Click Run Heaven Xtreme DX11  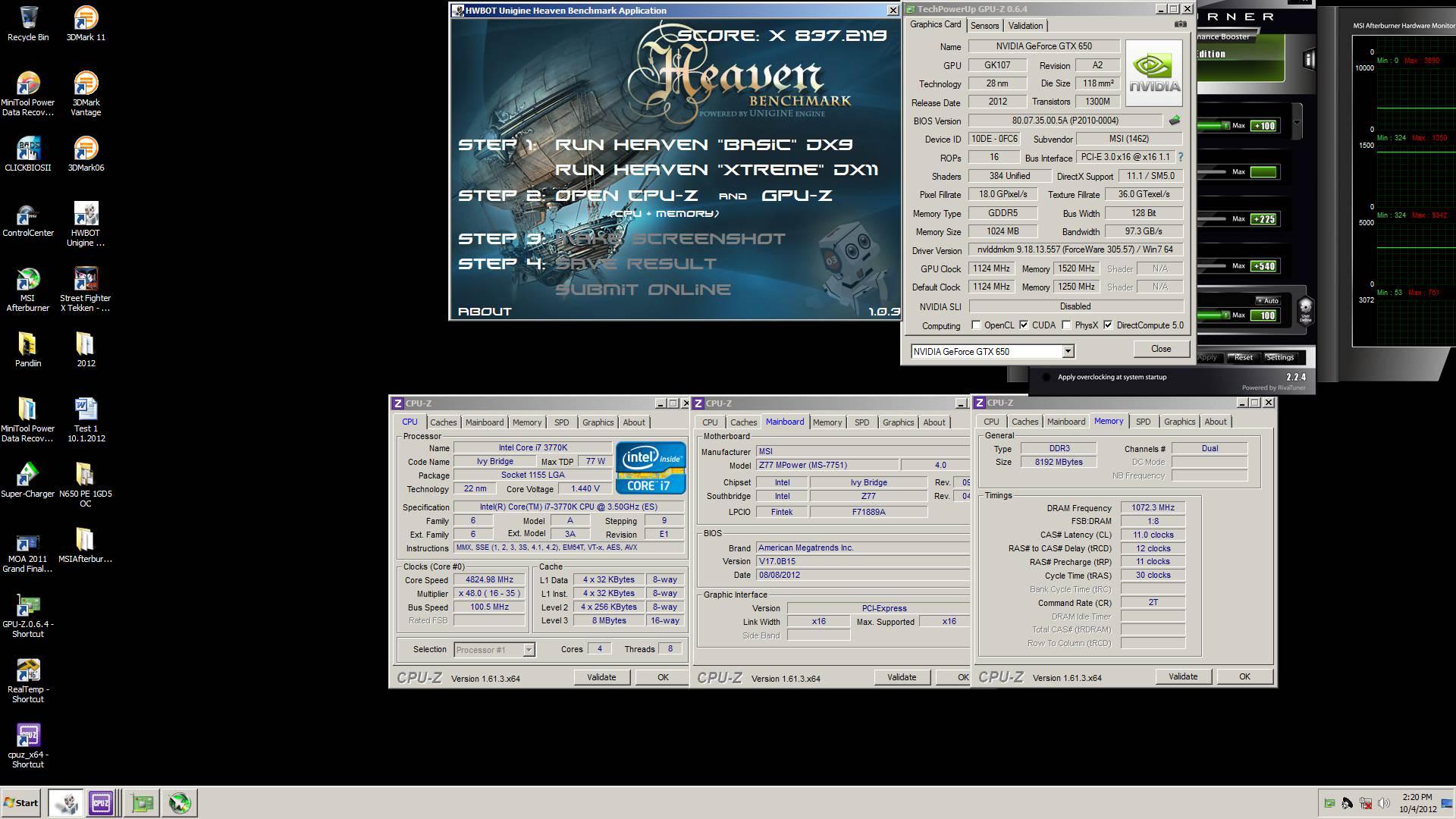click(717, 170)
